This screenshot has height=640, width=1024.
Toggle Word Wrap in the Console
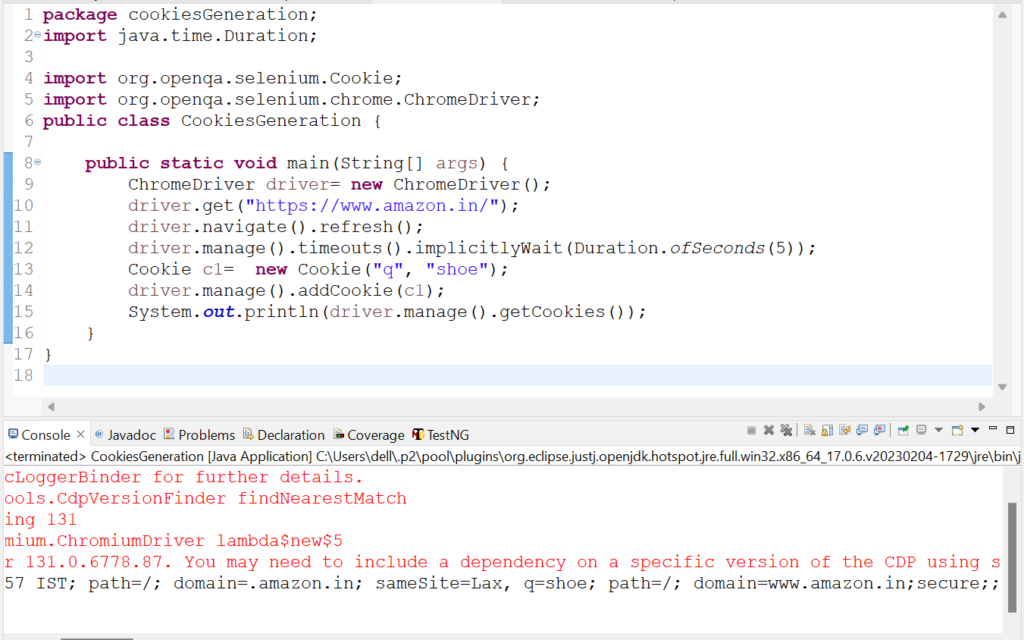click(845, 430)
